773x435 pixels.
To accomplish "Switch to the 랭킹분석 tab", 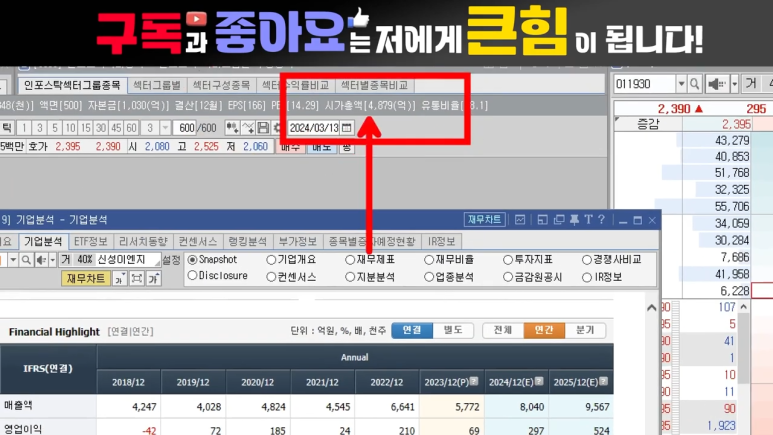I will coord(247,241).
